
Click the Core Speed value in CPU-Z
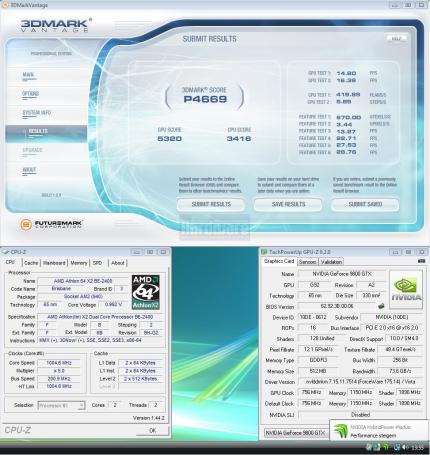click(59, 363)
